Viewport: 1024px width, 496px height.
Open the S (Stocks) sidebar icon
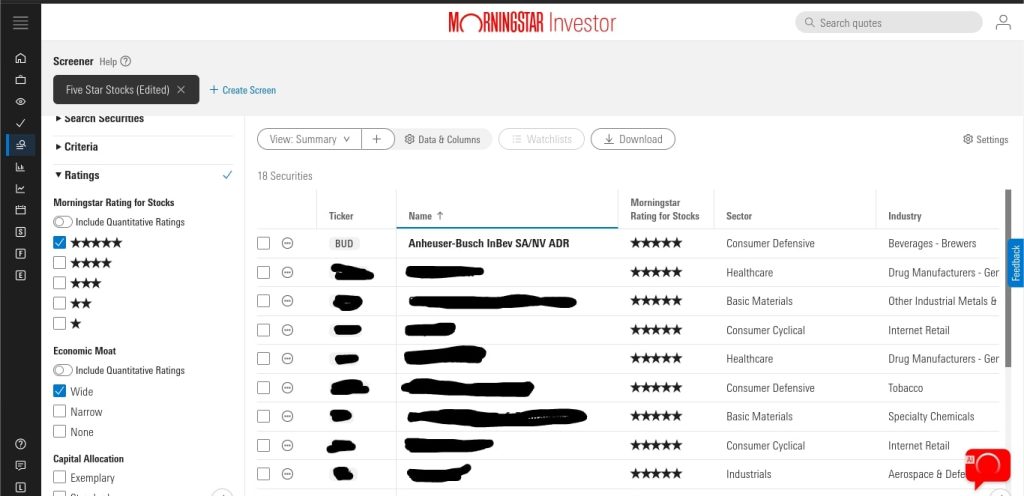(20, 232)
